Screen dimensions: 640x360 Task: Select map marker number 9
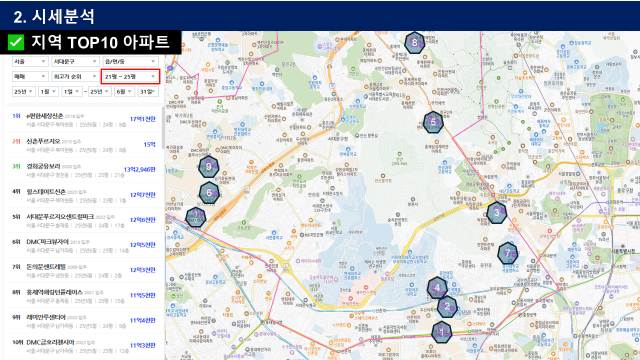click(209, 167)
